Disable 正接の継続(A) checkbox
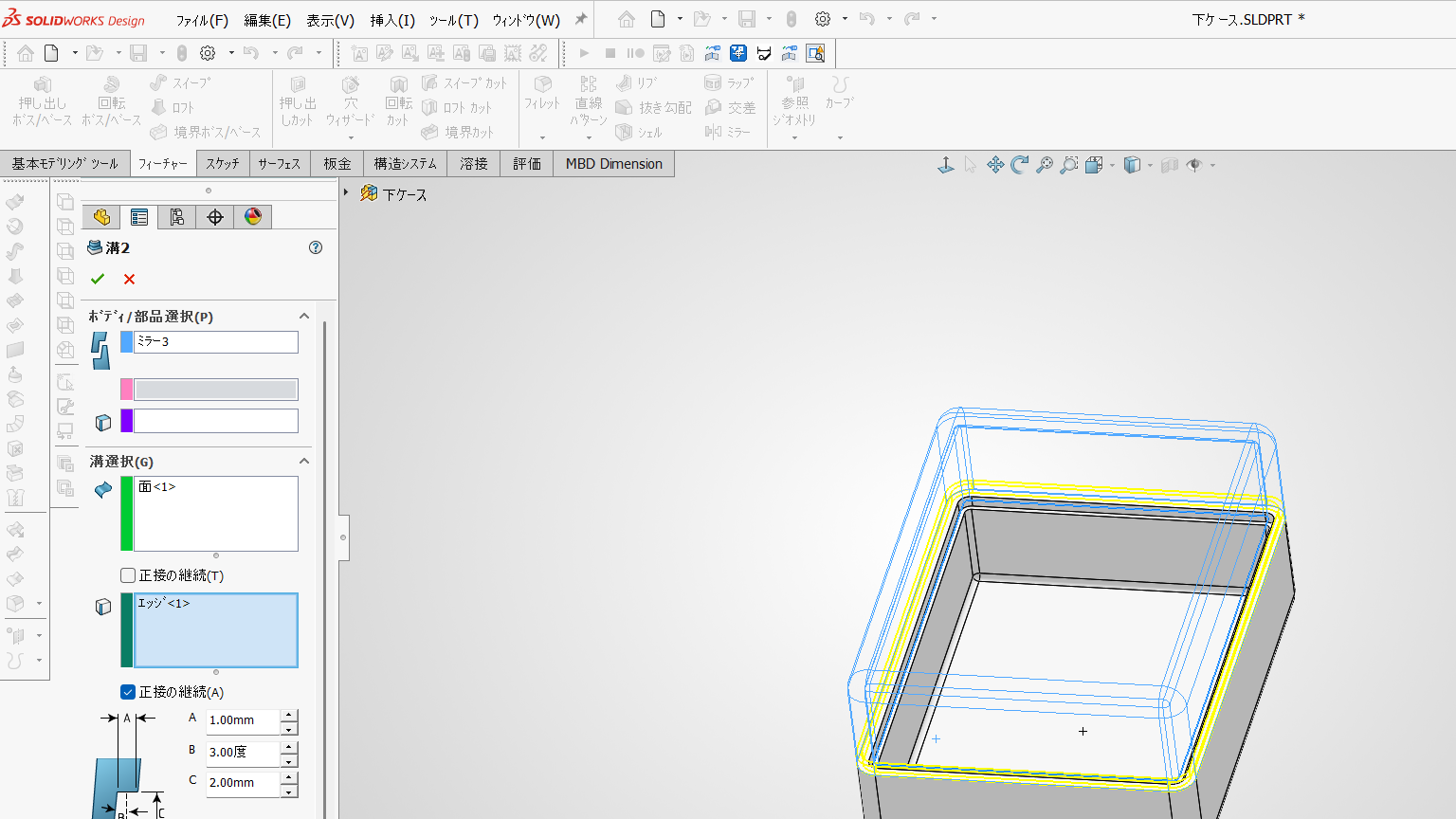The image size is (1456, 819). pyautogui.click(x=128, y=692)
